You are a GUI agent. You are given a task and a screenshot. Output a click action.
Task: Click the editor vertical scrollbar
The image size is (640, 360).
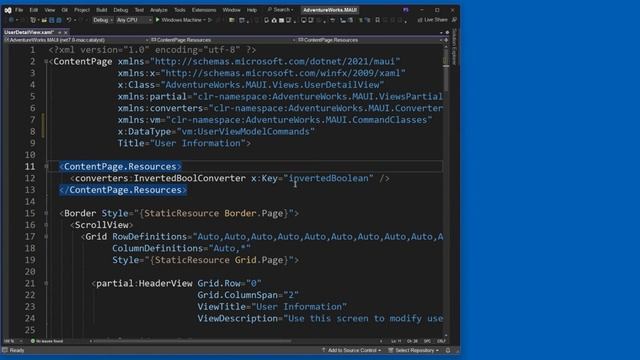click(x=446, y=192)
